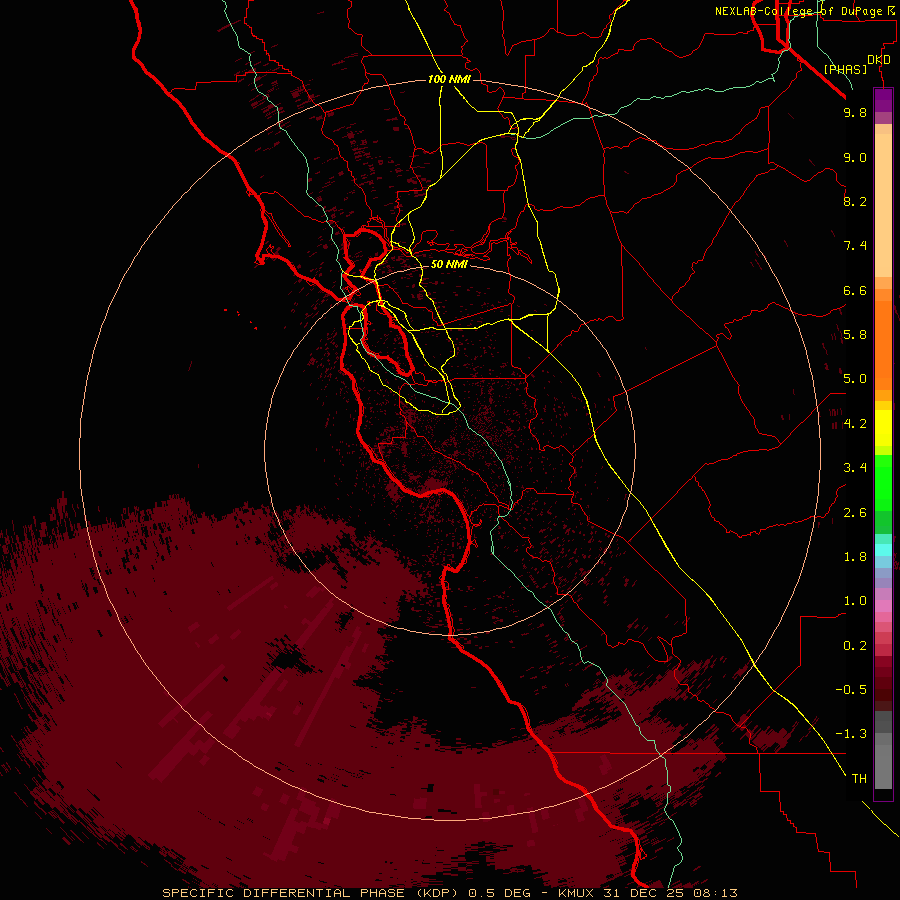Click the 7.4 value on the scale
The width and height of the screenshot is (900, 900).
(x=855, y=246)
